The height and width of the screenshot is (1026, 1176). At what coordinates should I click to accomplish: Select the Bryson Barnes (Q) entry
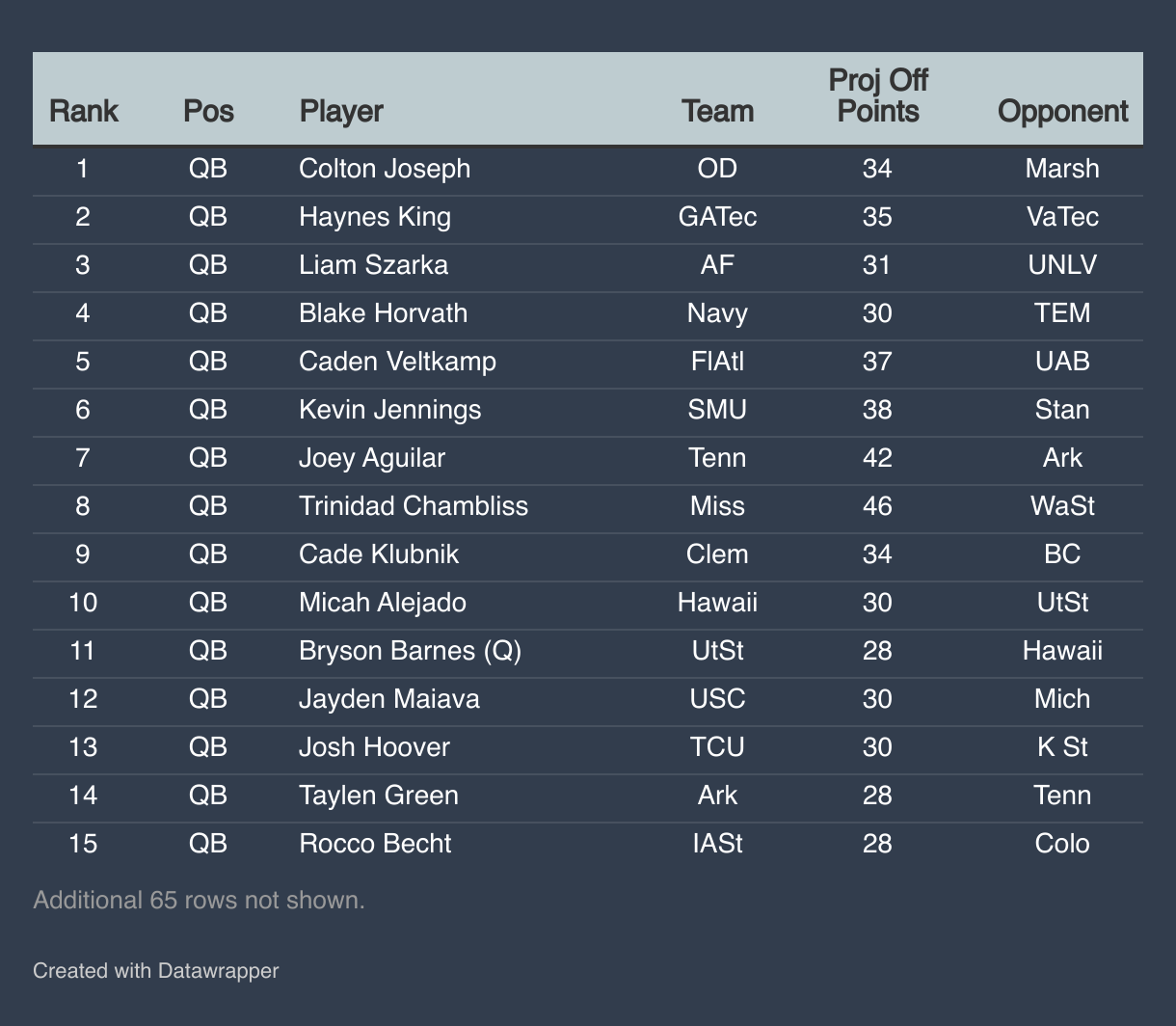411,651
